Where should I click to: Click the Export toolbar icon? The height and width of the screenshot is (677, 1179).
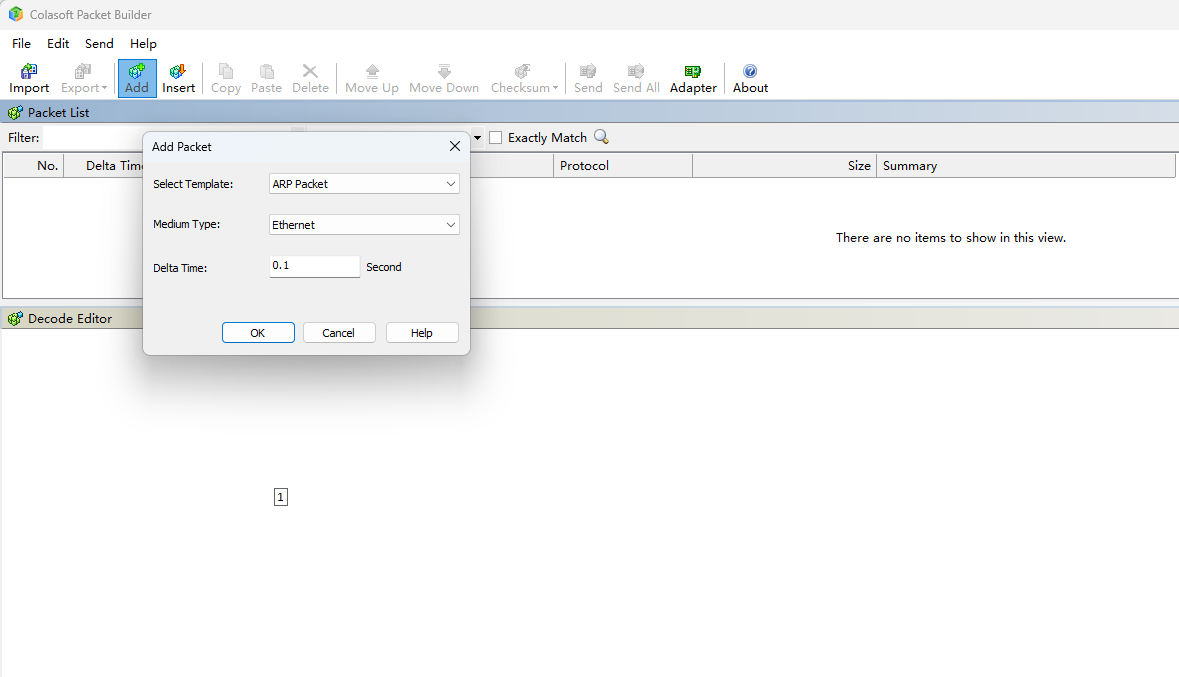(80, 77)
